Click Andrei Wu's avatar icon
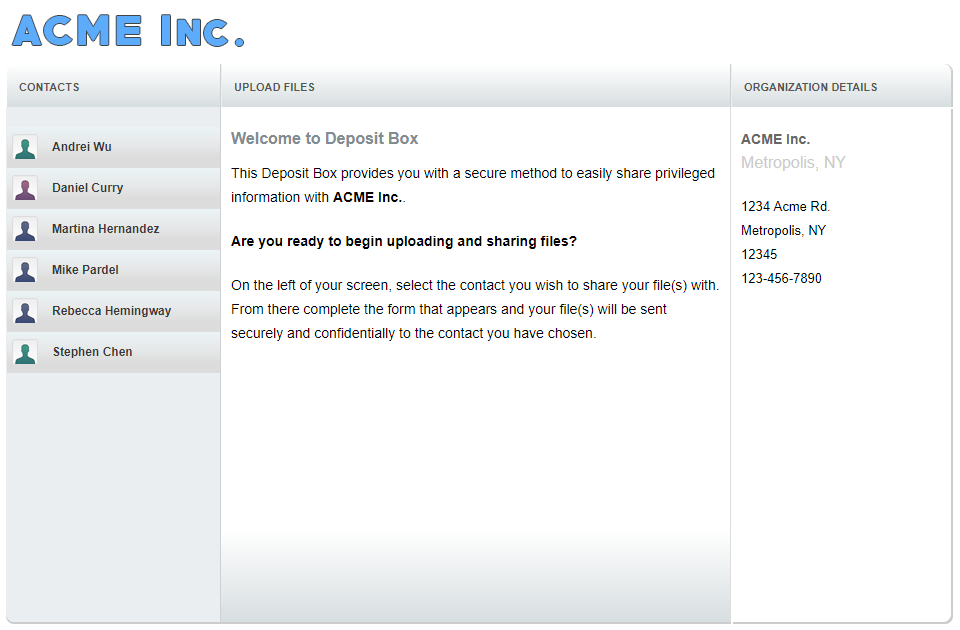 click(25, 148)
